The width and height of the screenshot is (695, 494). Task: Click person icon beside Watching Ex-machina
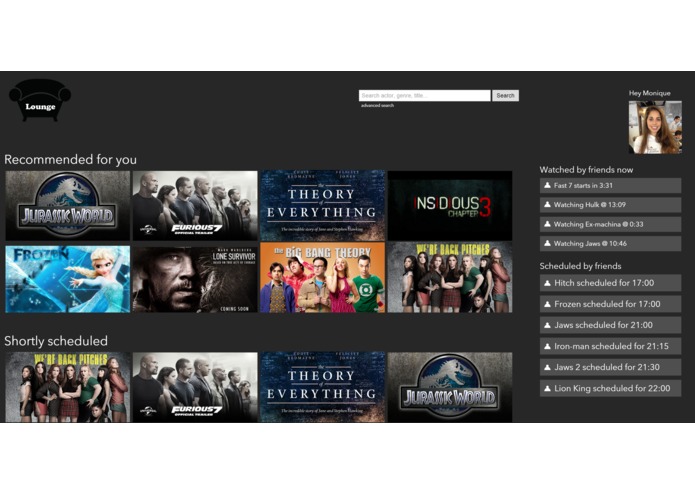coord(547,224)
